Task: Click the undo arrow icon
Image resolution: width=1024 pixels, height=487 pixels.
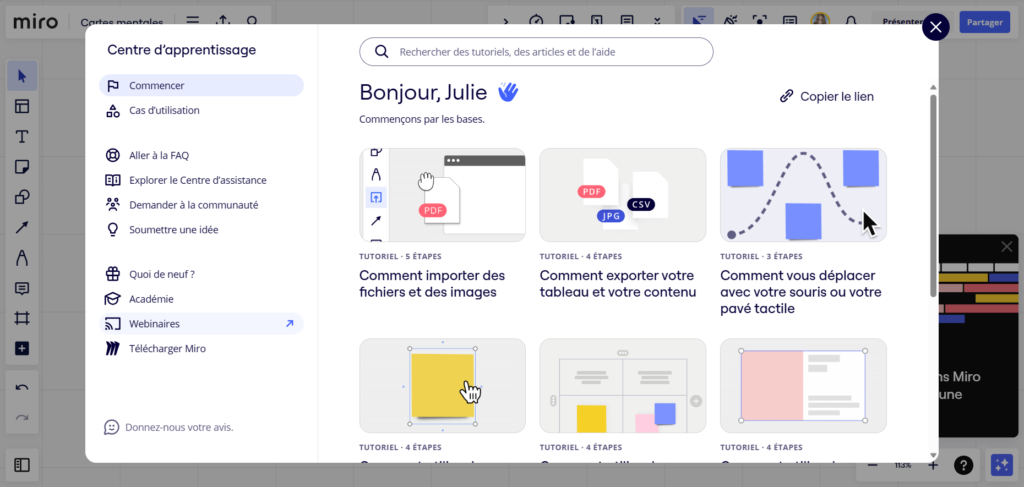Action: (x=22, y=387)
